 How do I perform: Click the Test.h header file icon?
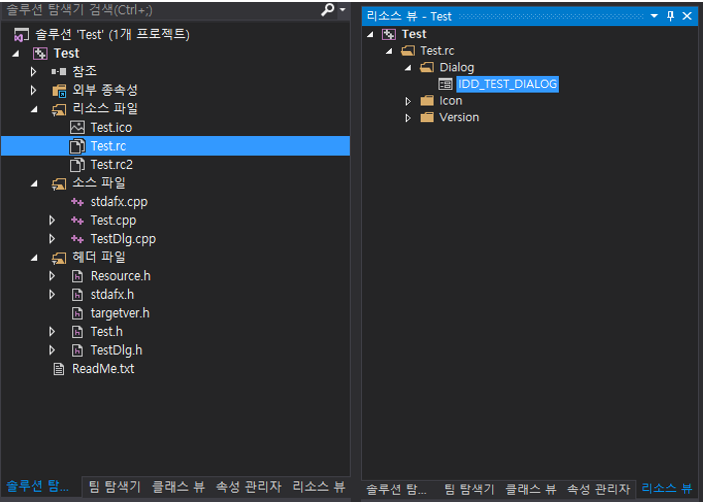click(x=78, y=332)
